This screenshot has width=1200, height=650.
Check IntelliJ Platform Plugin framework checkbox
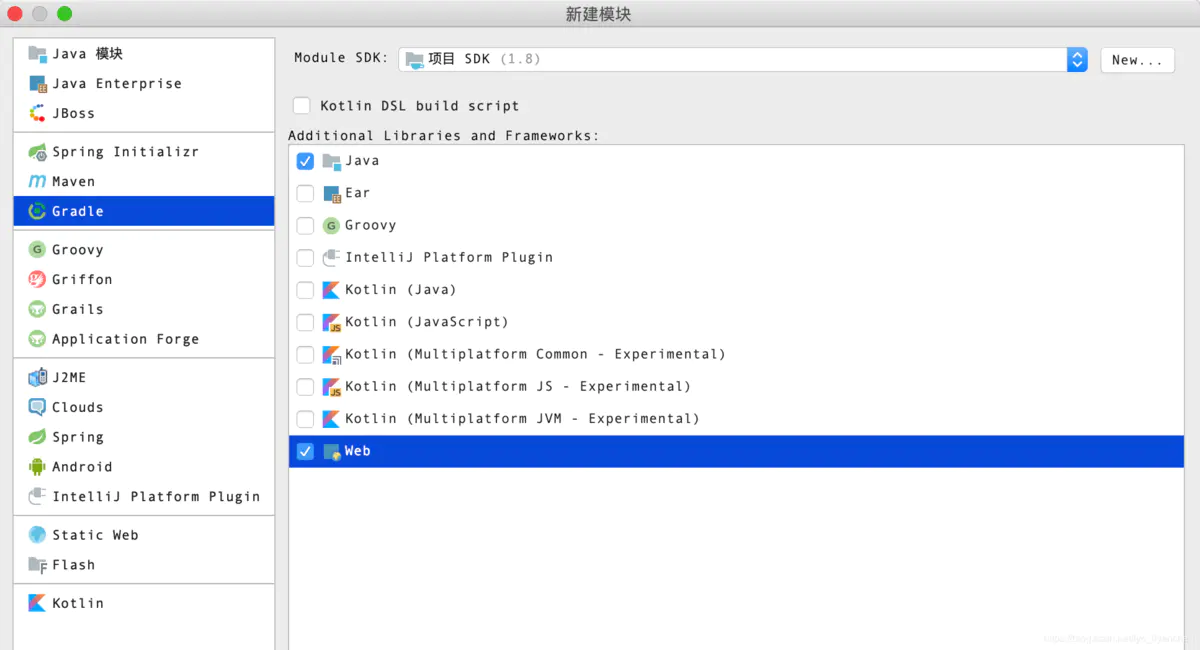click(305, 258)
